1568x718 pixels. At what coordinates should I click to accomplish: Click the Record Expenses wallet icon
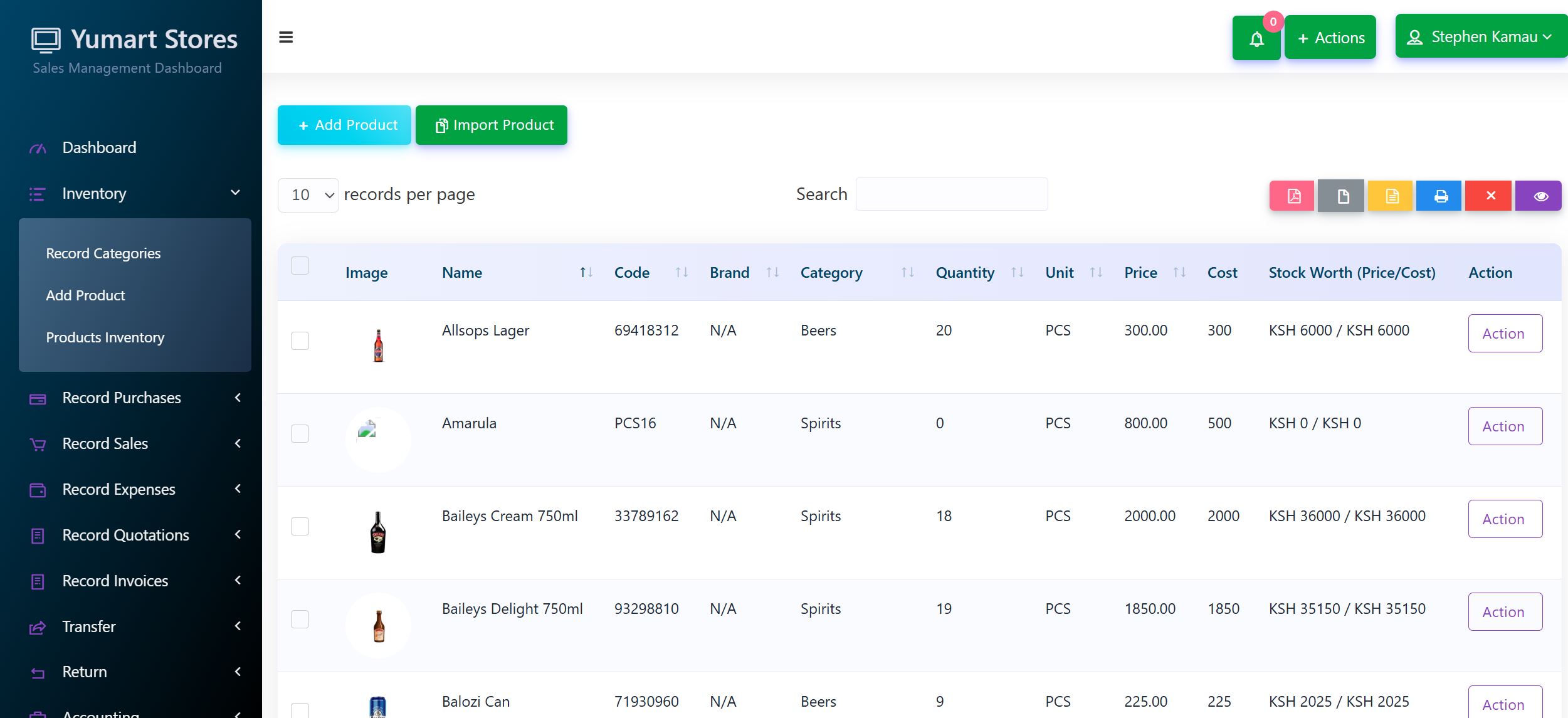(x=38, y=490)
